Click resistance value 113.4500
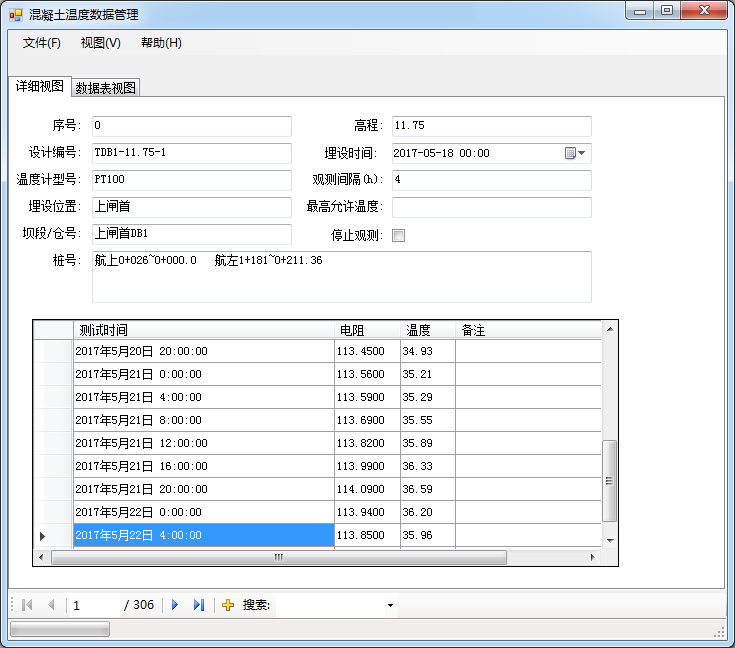The width and height of the screenshot is (735, 648). tap(368, 351)
